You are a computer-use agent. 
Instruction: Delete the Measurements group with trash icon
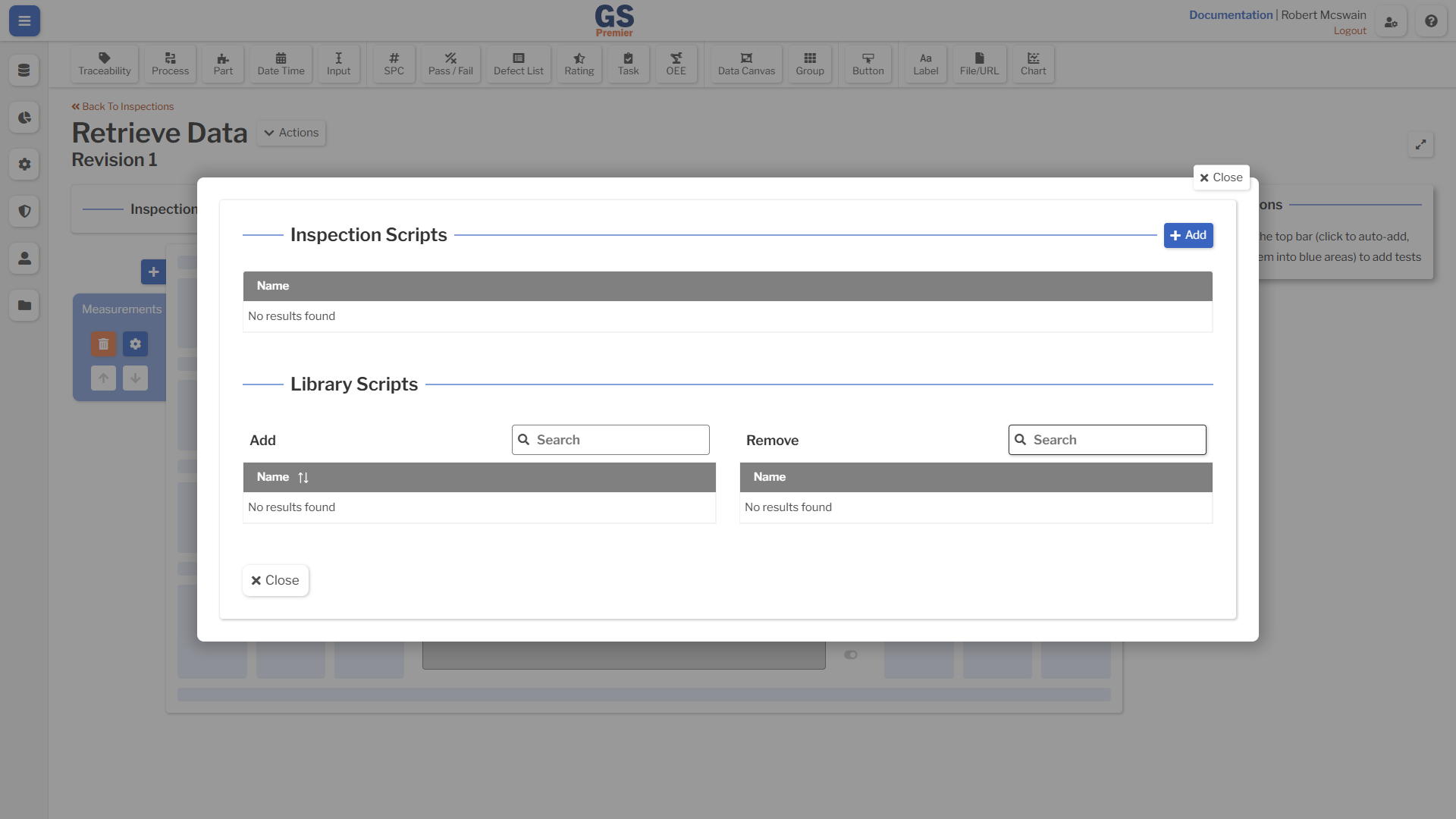104,344
